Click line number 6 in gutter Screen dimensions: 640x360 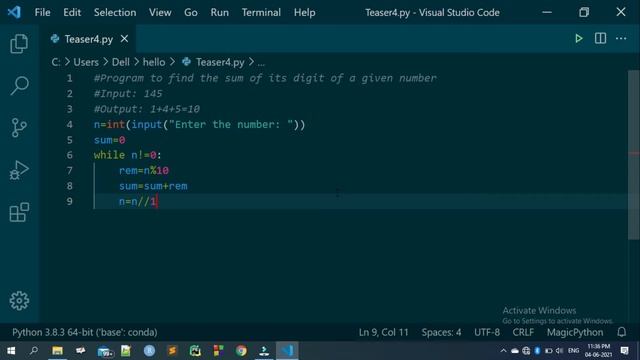tap(69, 155)
